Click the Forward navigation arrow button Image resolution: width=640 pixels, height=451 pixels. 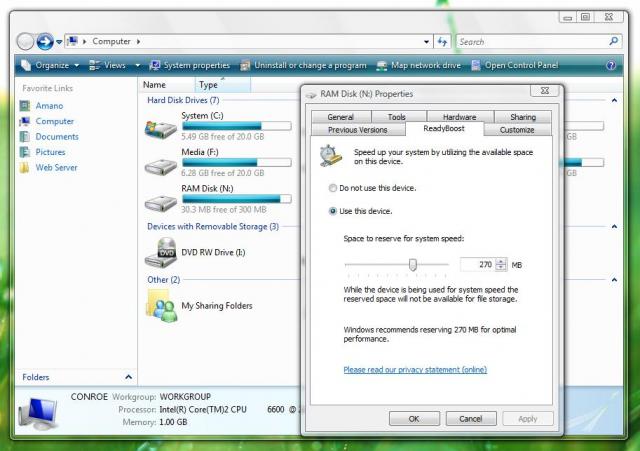[x=44, y=42]
